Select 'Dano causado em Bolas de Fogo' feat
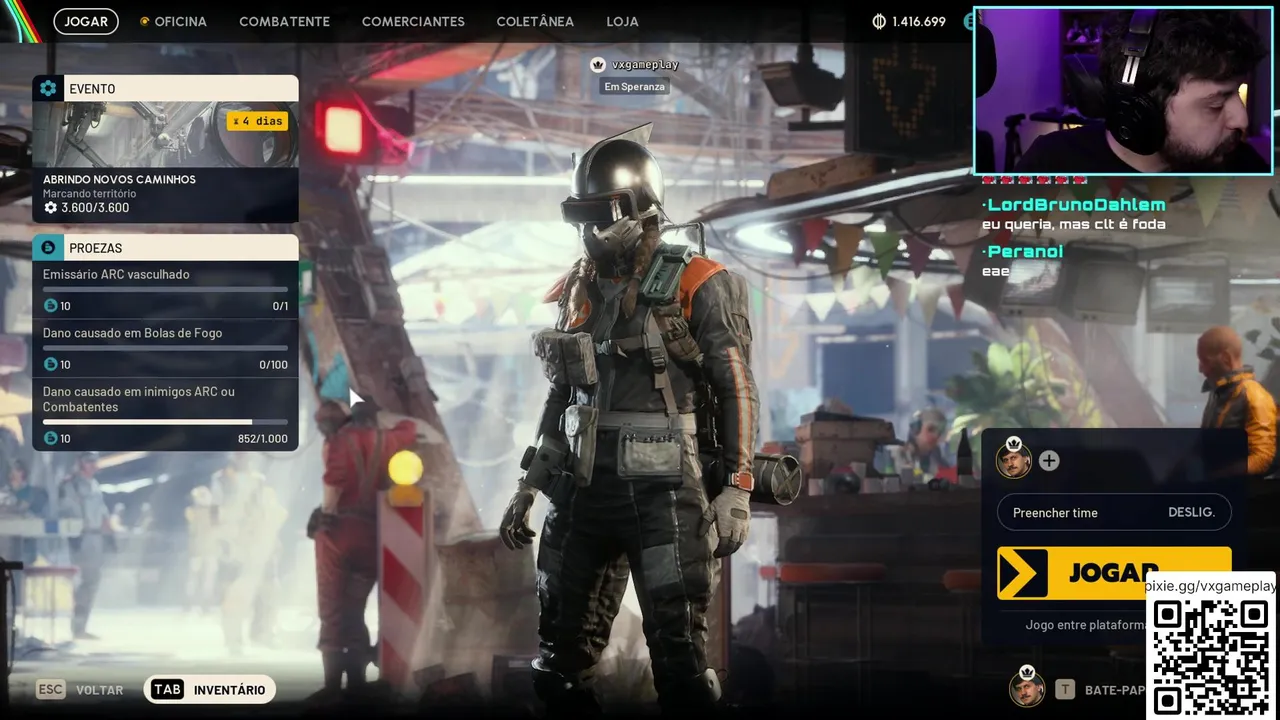 click(x=132, y=333)
